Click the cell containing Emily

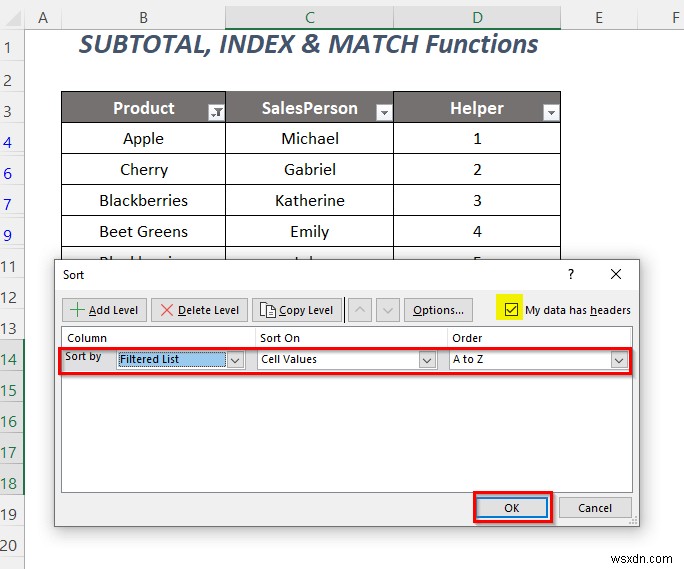point(310,231)
